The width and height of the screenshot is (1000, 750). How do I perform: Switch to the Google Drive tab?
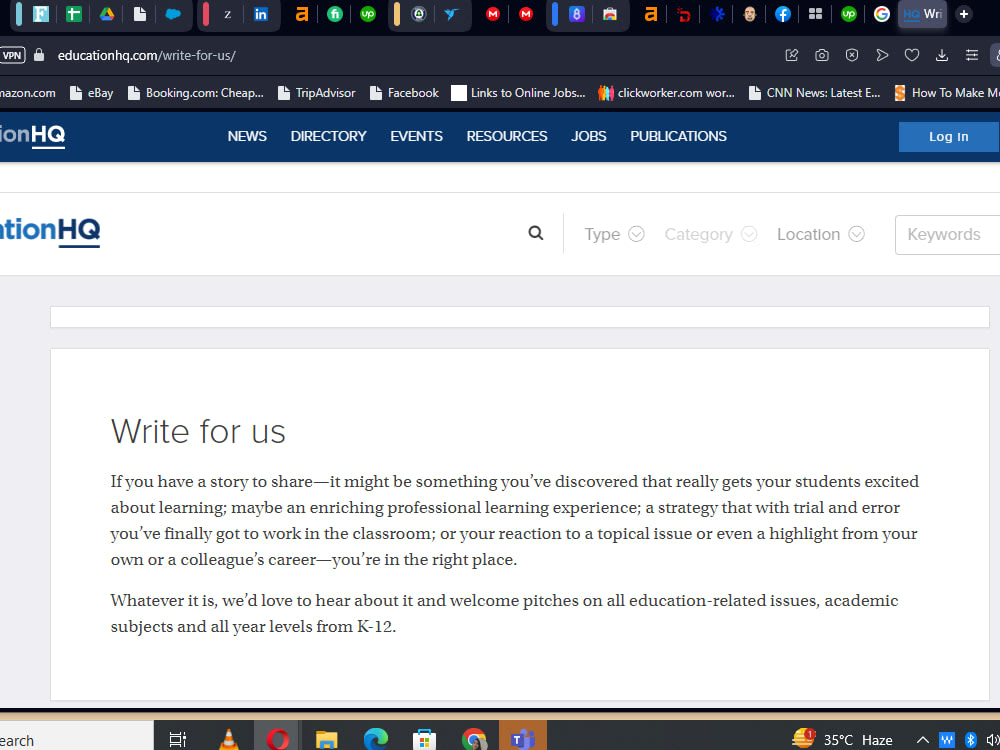click(107, 14)
